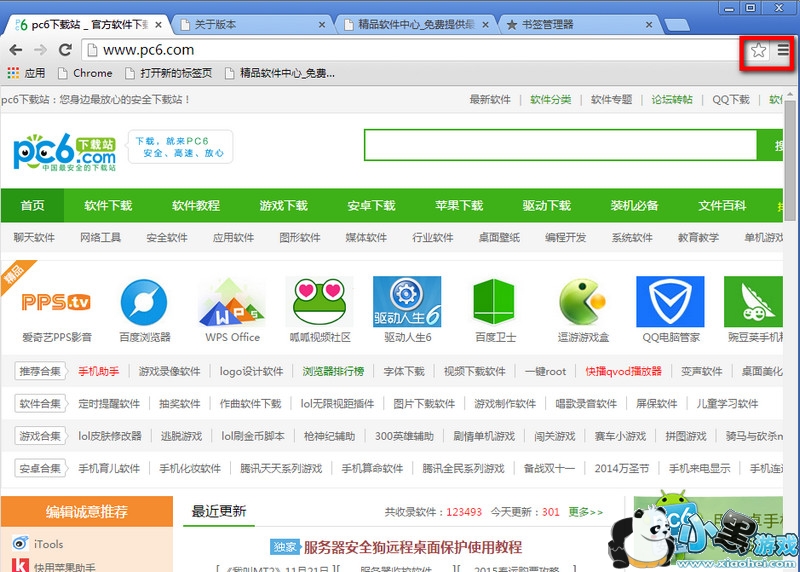Click the 驱动人生6 gear icon
800x572 pixels.
click(407, 302)
